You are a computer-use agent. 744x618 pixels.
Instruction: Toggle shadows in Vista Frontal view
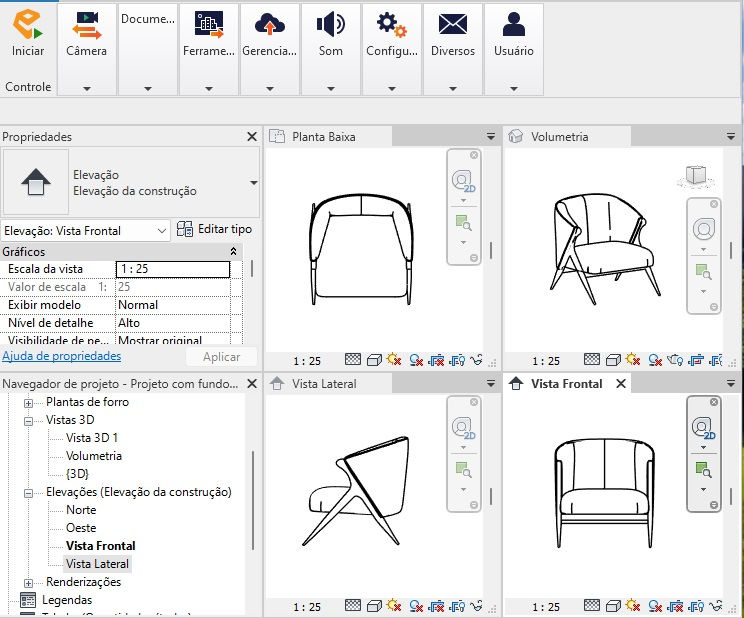pos(655,606)
